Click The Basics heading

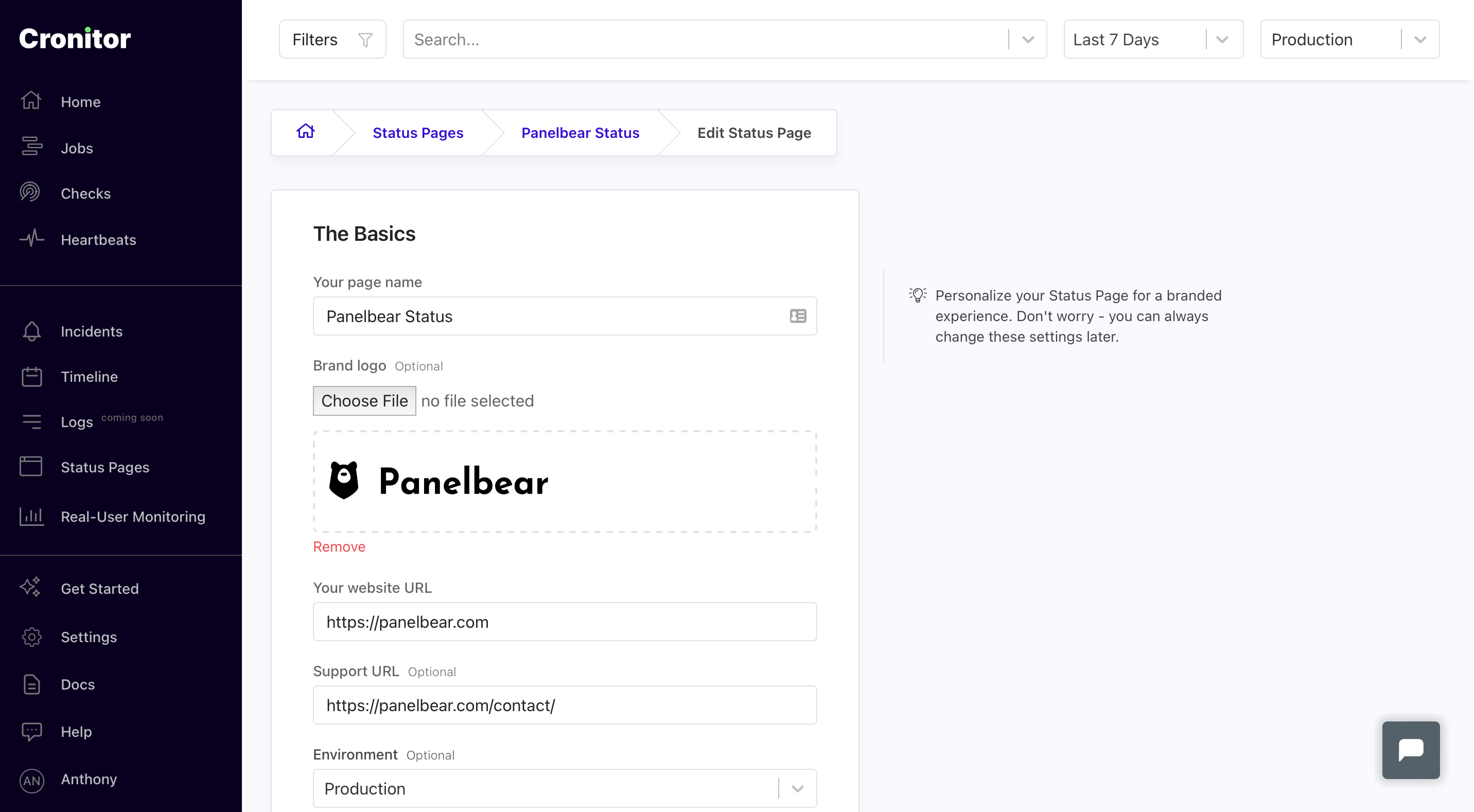364,234
